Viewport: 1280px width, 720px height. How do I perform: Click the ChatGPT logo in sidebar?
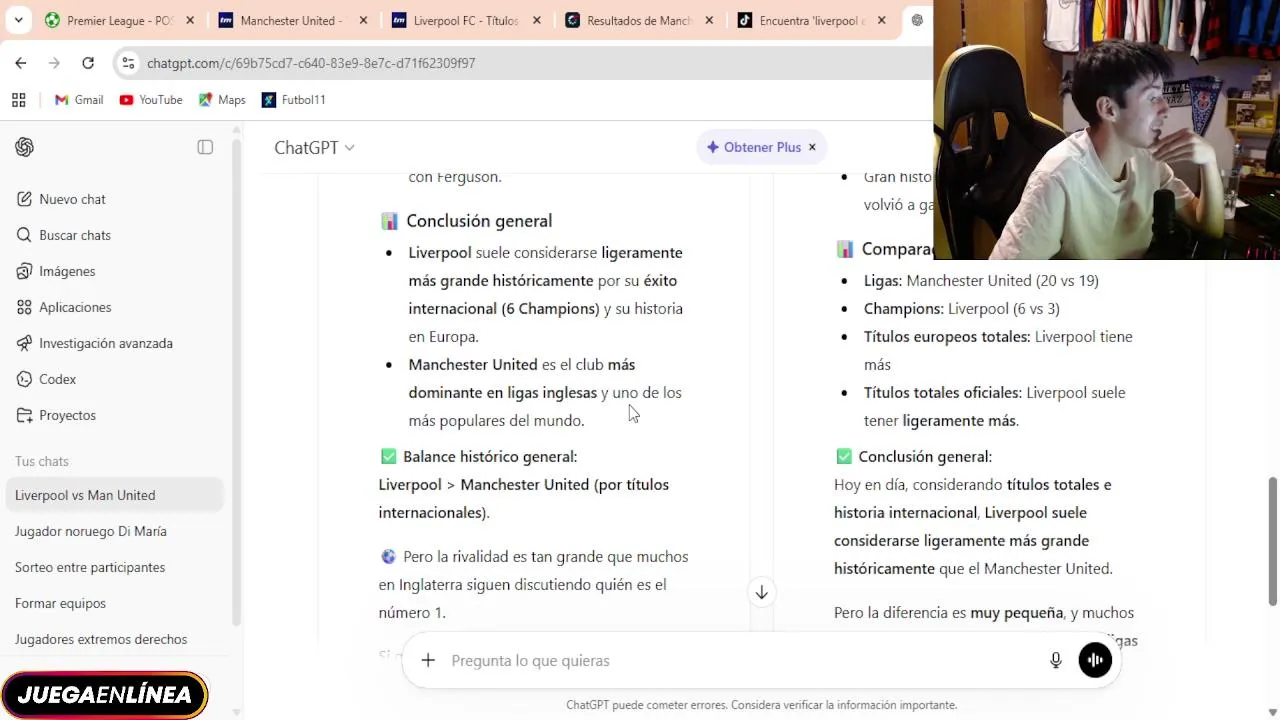(25, 147)
